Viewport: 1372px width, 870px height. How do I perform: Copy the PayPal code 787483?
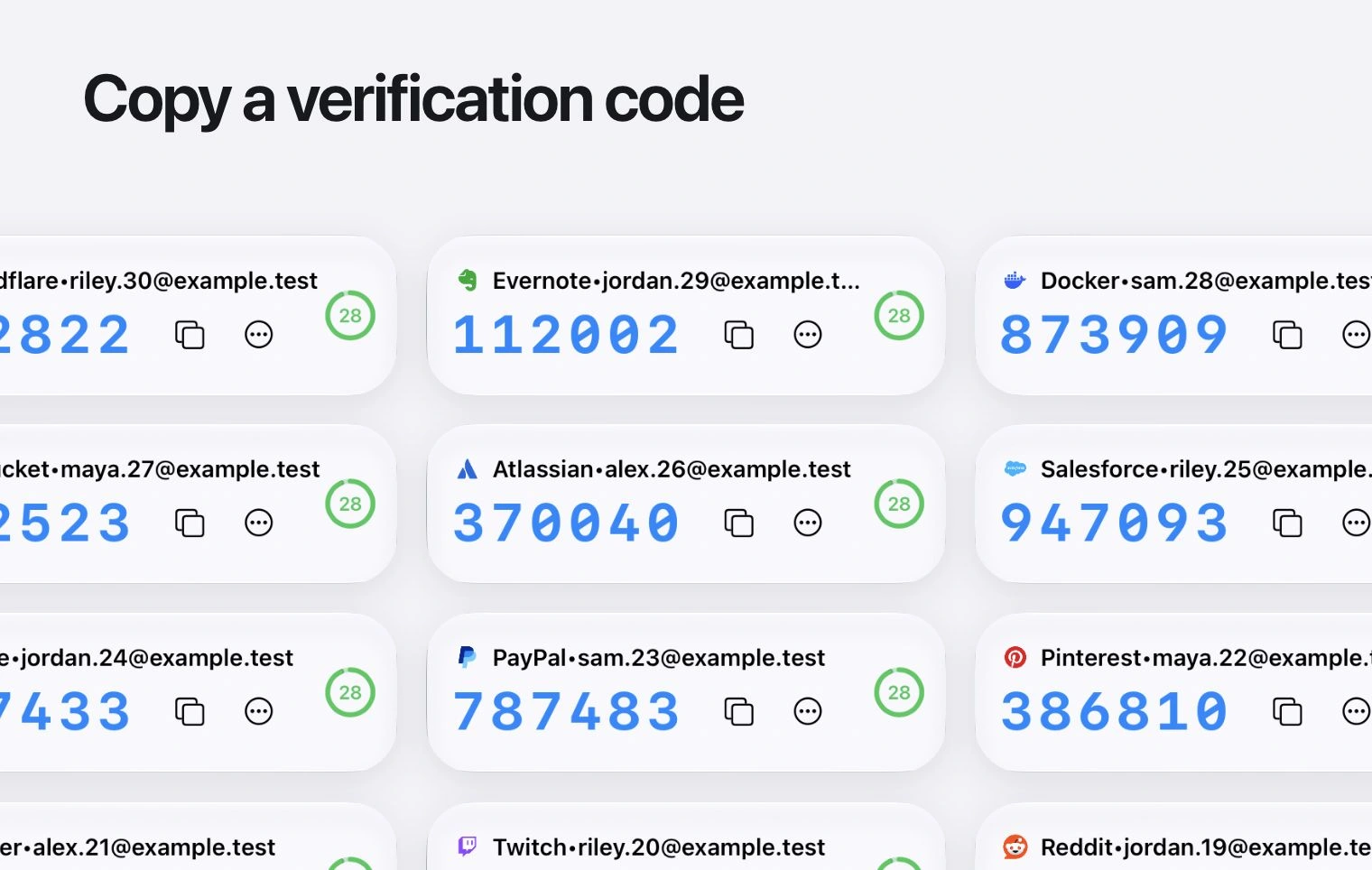[x=739, y=711]
